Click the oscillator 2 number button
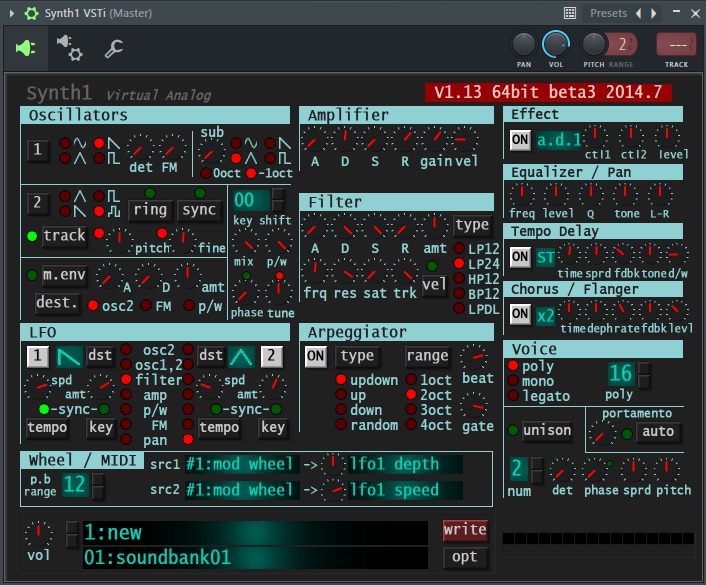Image resolution: width=706 pixels, height=585 pixels. pyautogui.click(x=37, y=202)
